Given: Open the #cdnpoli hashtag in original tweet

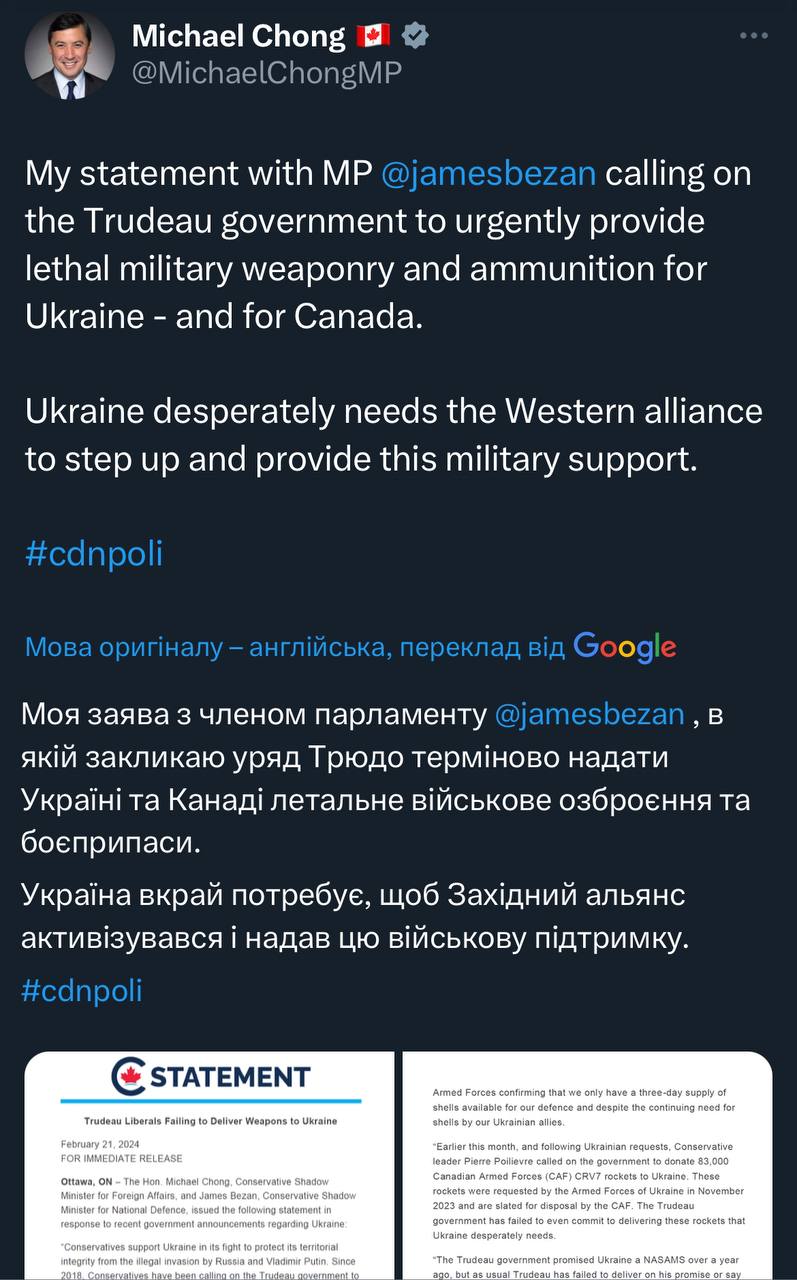Looking at the screenshot, I should 93,553.
